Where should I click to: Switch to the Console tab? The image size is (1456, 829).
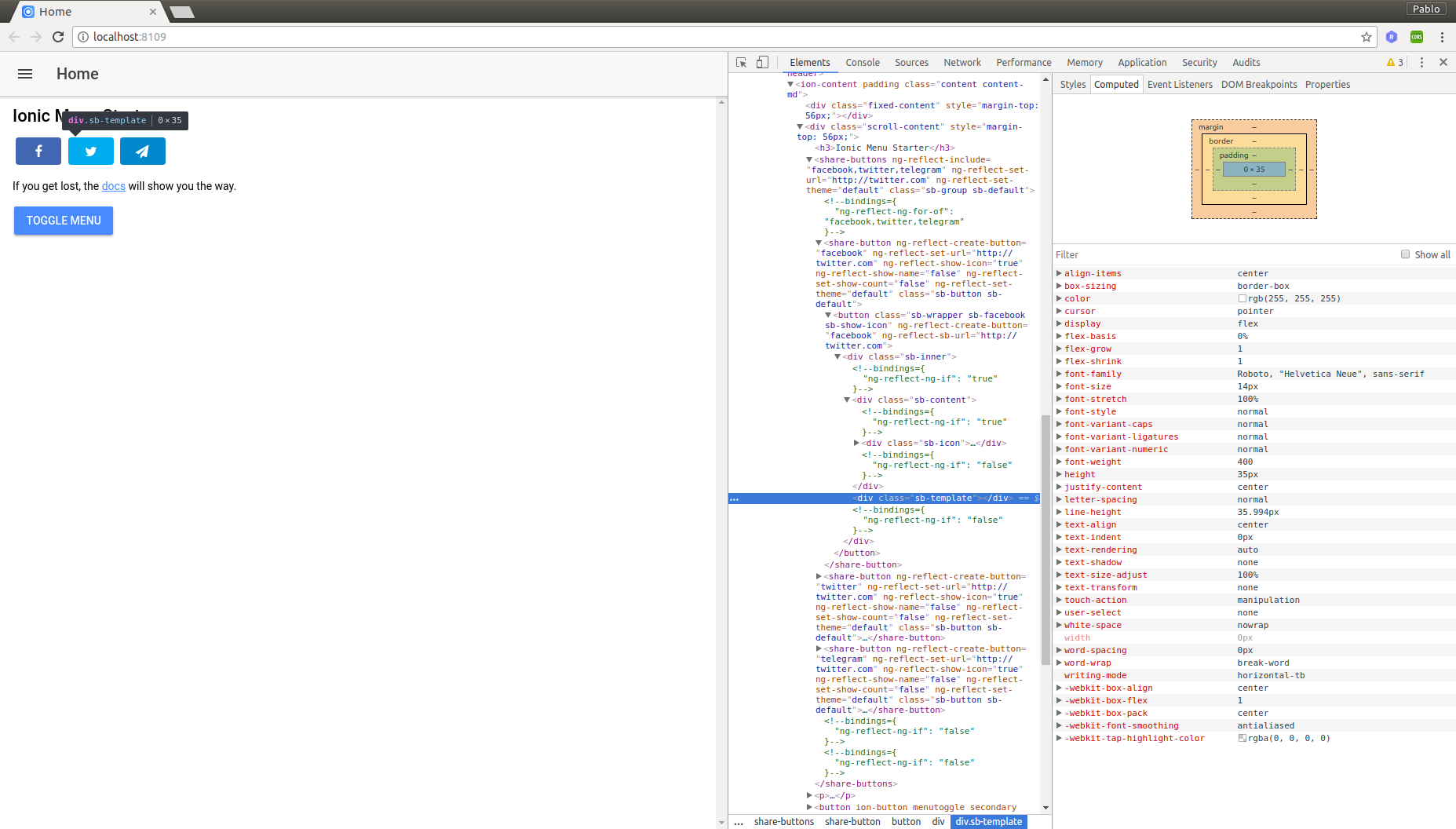coord(863,63)
